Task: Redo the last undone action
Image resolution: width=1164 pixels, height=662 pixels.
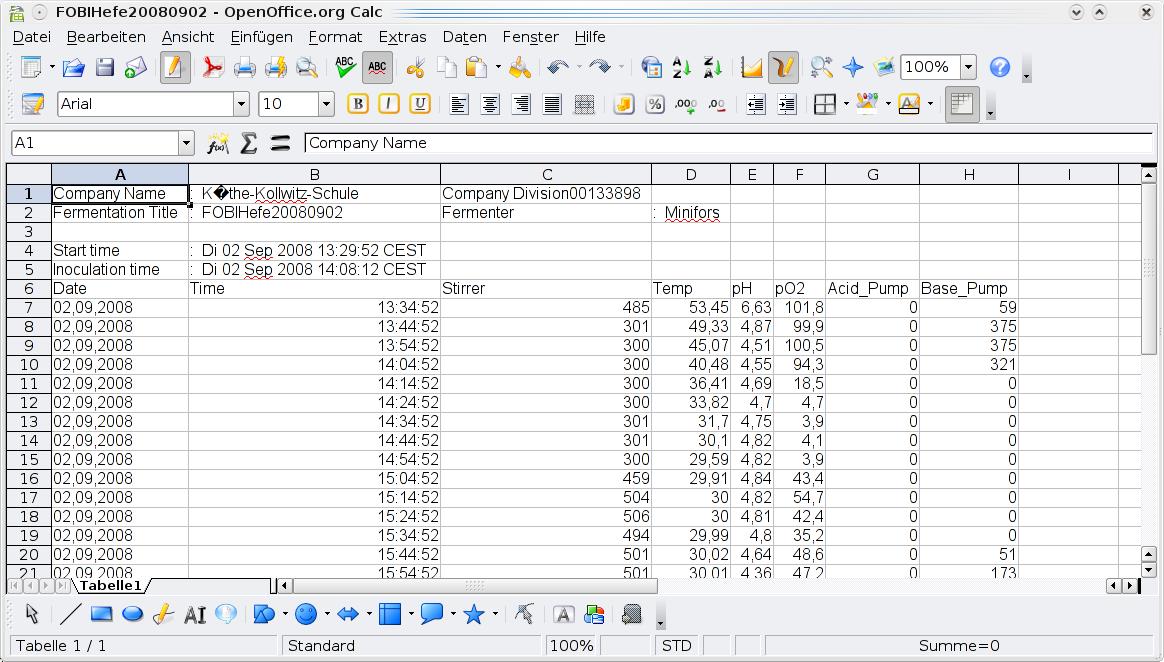Action: point(599,68)
